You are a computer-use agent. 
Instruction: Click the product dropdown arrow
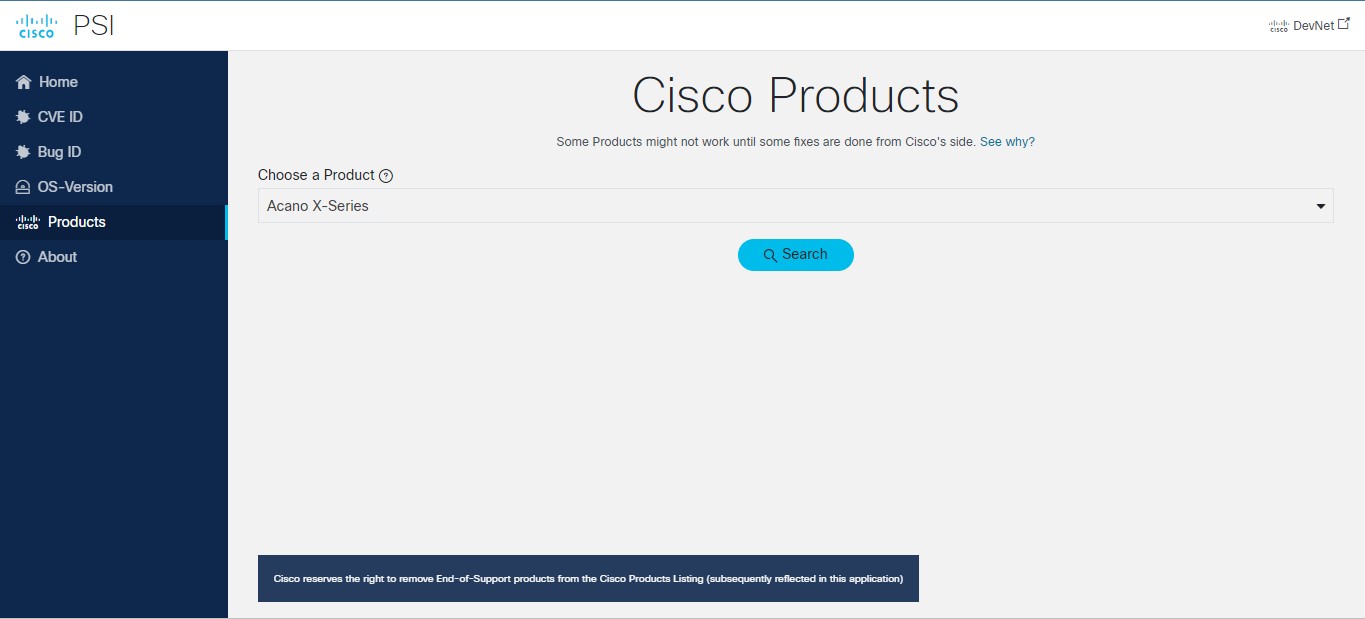tap(1321, 207)
